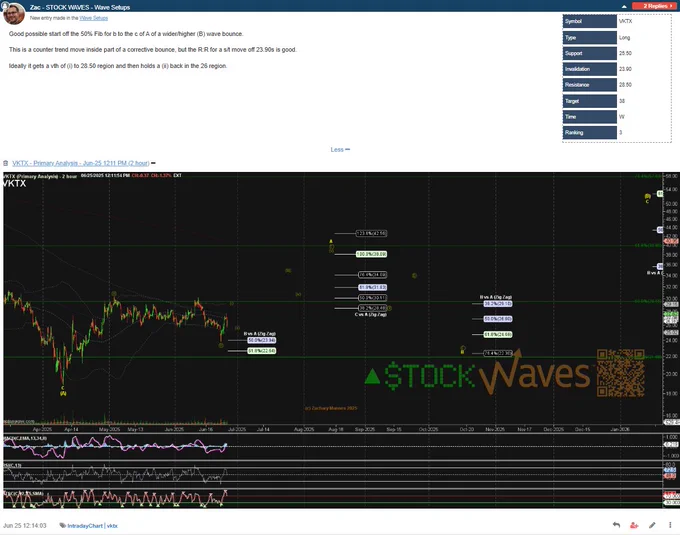Click the VKTX chart image

(x=341, y=340)
